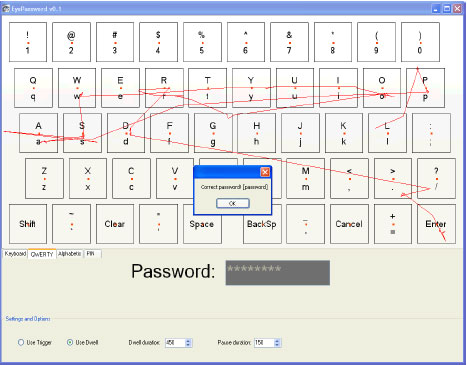Tap the 3 / # key

point(115,42)
